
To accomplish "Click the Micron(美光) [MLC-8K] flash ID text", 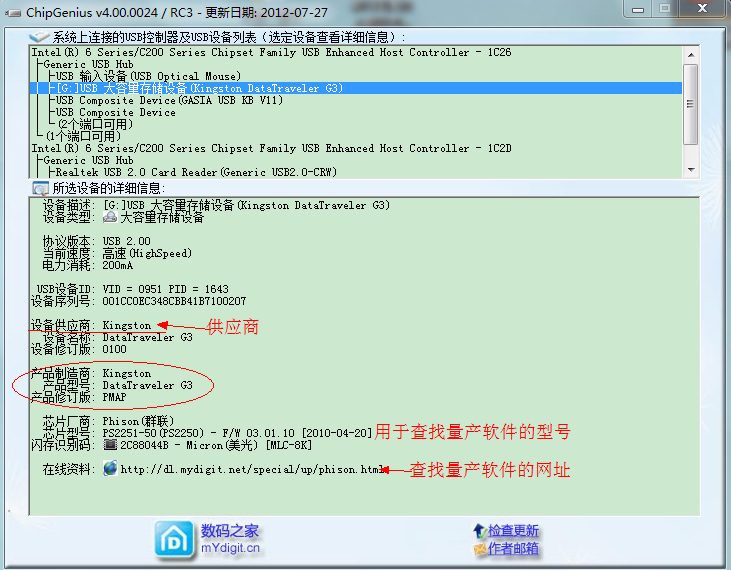I will [x=249, y=445].
